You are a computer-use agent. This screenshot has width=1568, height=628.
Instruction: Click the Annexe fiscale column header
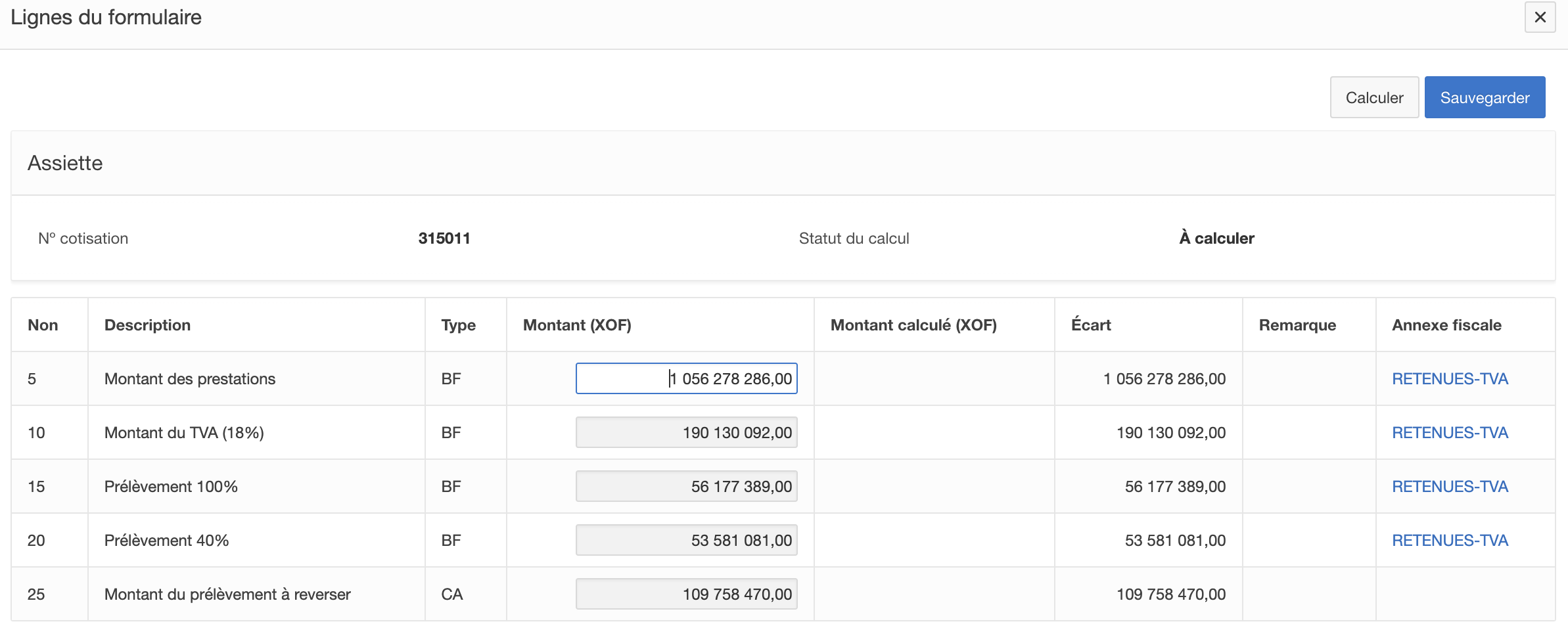(1446, 325)
